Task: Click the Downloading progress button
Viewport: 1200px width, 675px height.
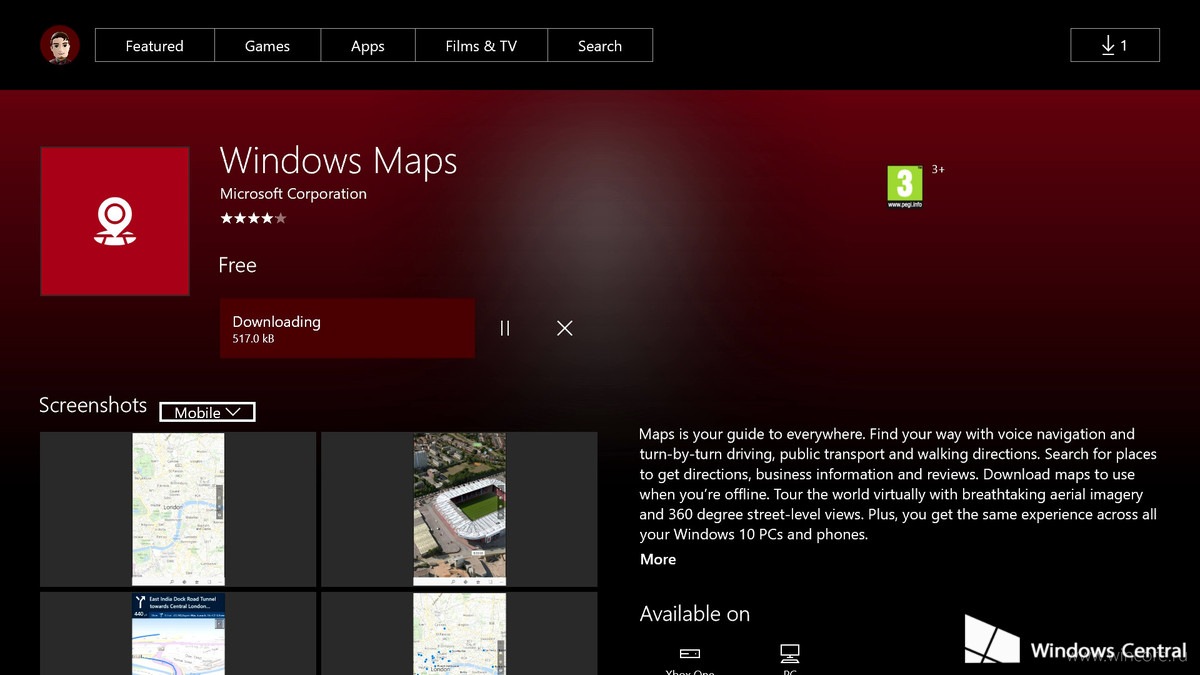Action: coord(347,328)
